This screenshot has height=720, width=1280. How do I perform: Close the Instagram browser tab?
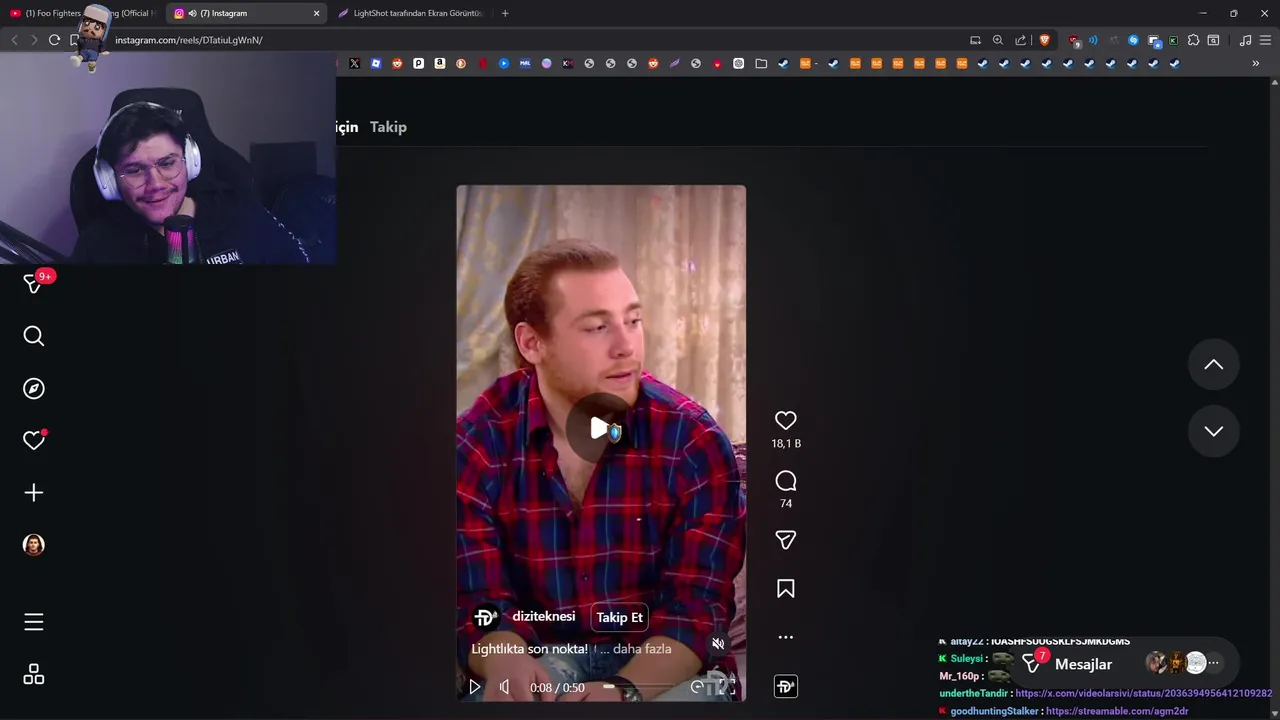pyautogui.click(x=317, y=13)
